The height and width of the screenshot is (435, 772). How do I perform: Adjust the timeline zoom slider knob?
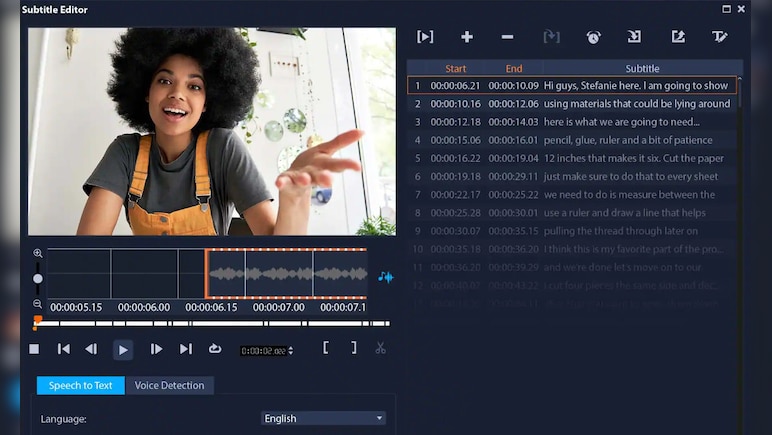37,279
